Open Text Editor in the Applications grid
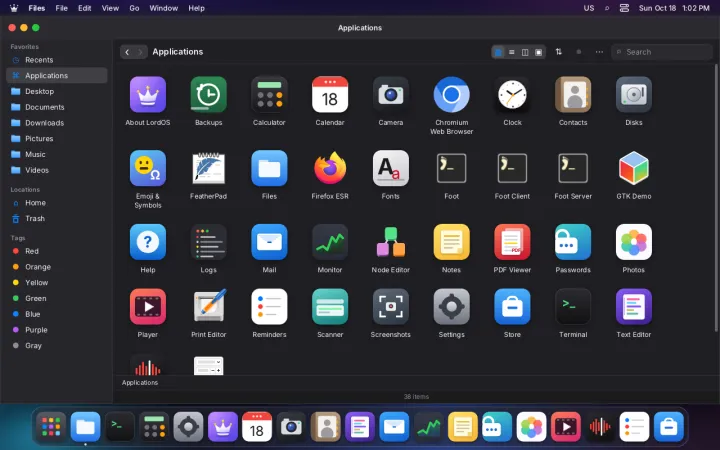Image resolution: width=720 pixels, height=450 pixels. click(x=634, y=307)
